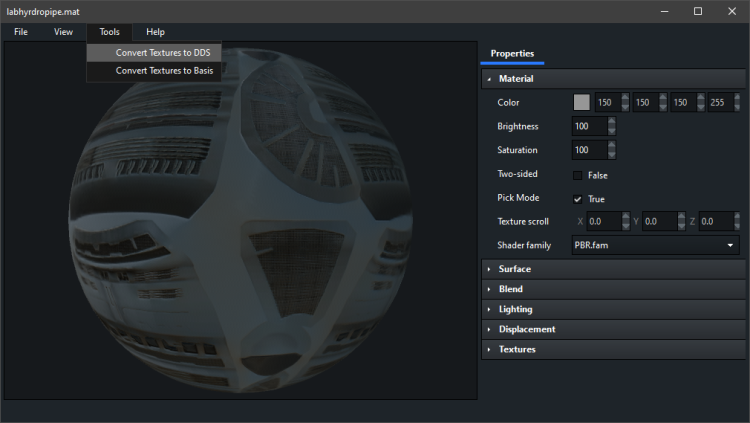The height and width of the screenshot is (423, 750).
Task: Click the Texture scroll X field
Action: [x=603, y=221]
